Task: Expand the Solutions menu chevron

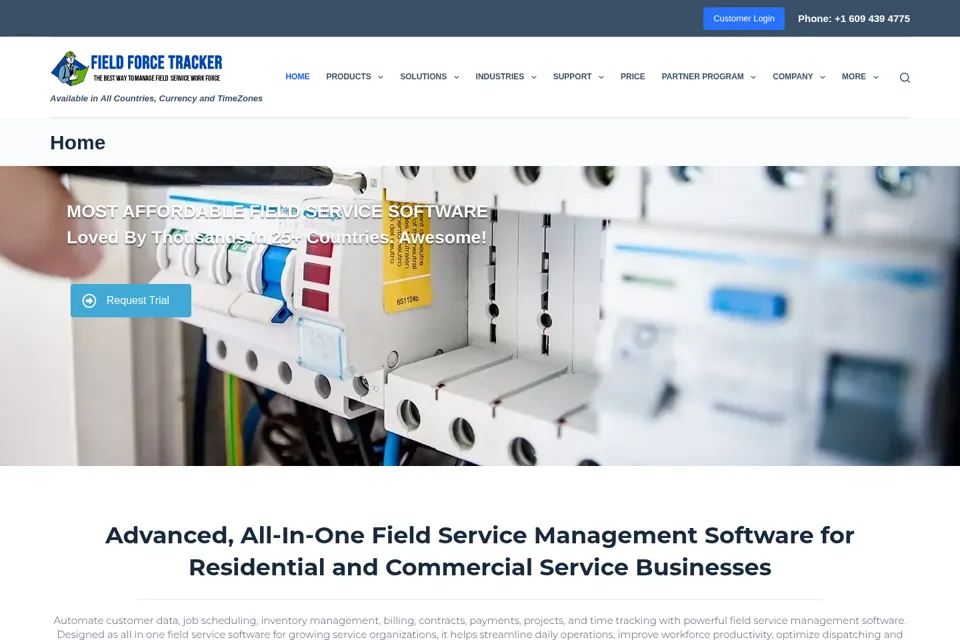Action: [x=456, y=77]
